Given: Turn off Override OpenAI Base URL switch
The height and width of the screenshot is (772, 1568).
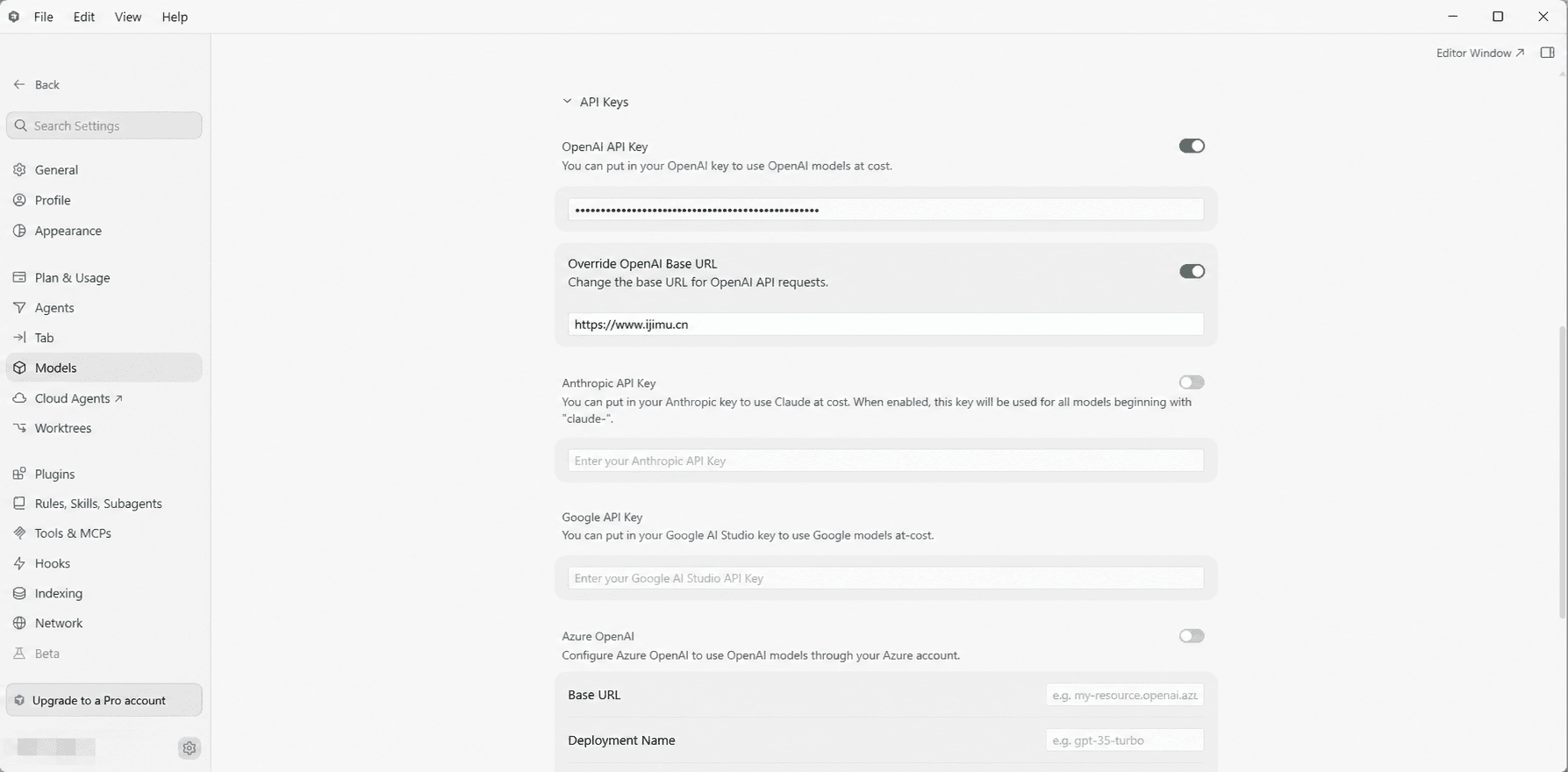Looking at the screenshot, I should point(1192,271).
